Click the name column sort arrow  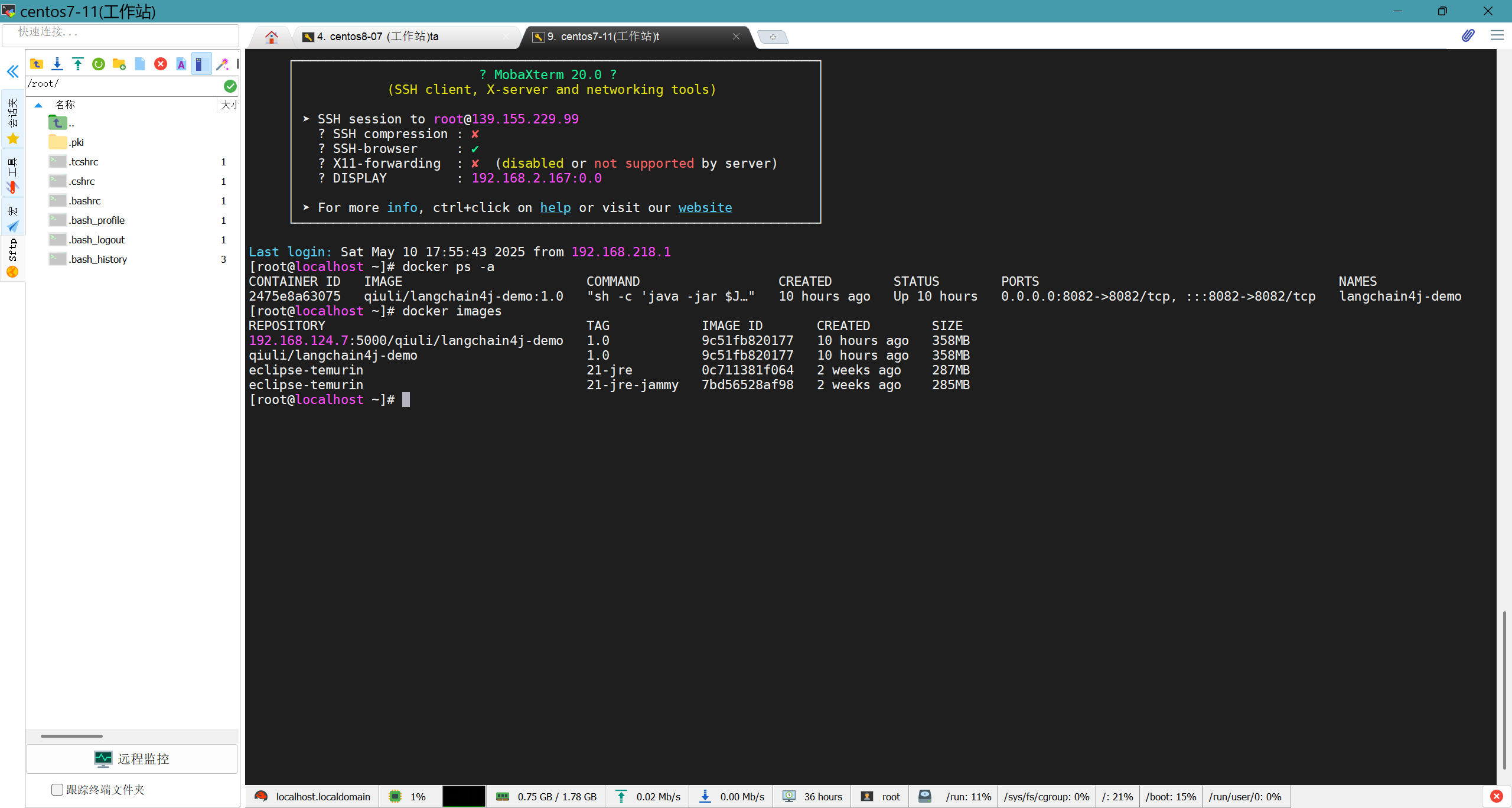pyautogui.click(x=38, y=105)
